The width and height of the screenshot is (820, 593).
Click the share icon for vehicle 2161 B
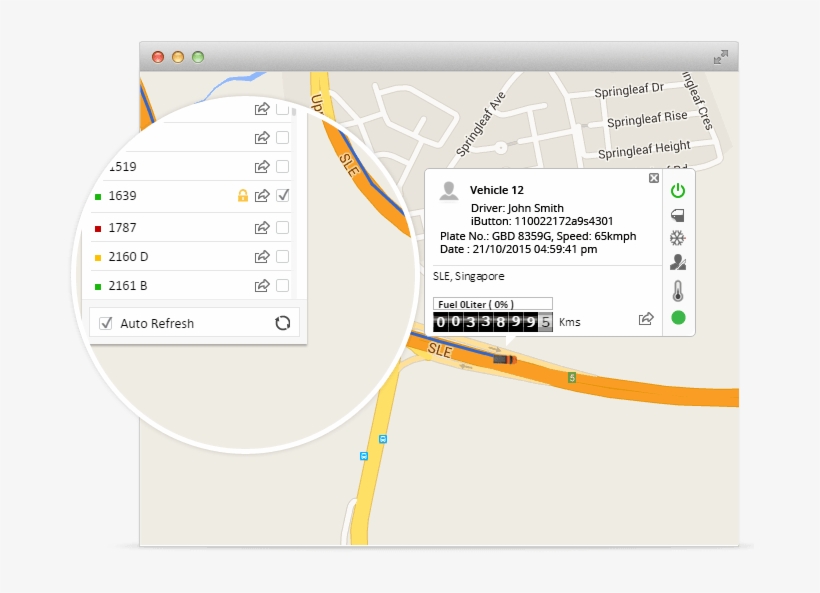(261, 285)
